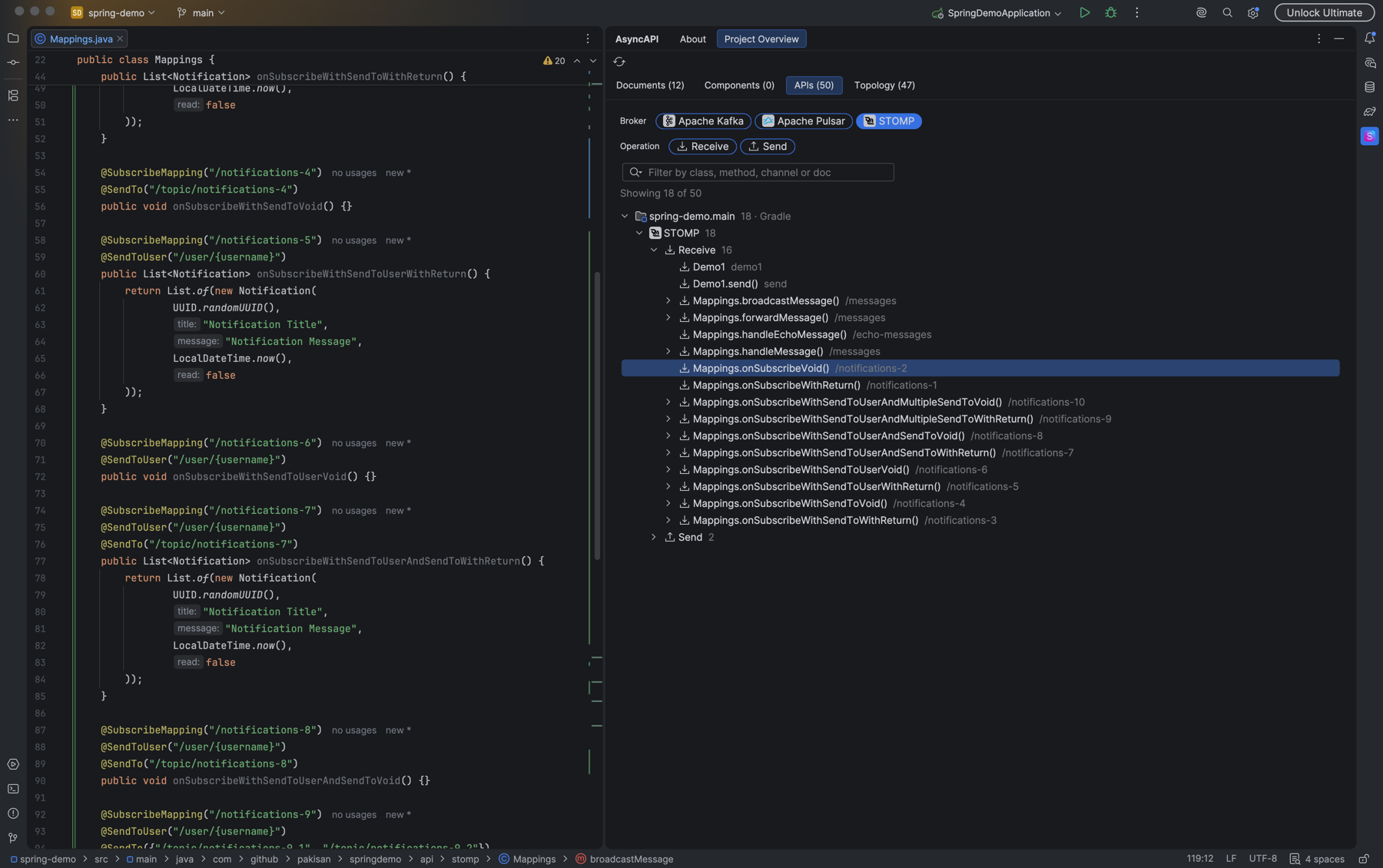Open more run actions ellipsis in title bar
1383x868 pixels.
point(1136,13)
